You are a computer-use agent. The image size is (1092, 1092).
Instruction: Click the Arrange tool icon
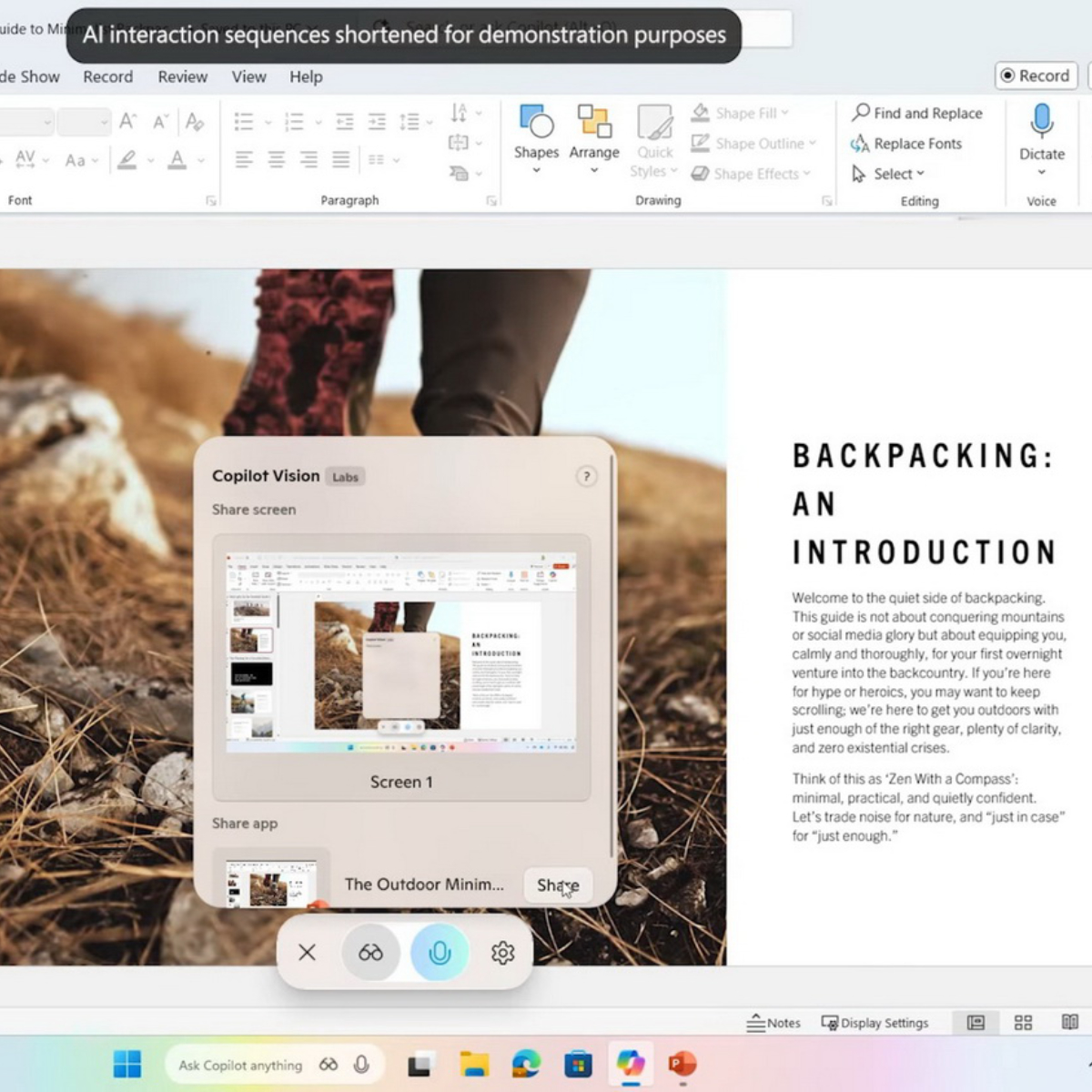pyautogui.click(x=593, y=123)
